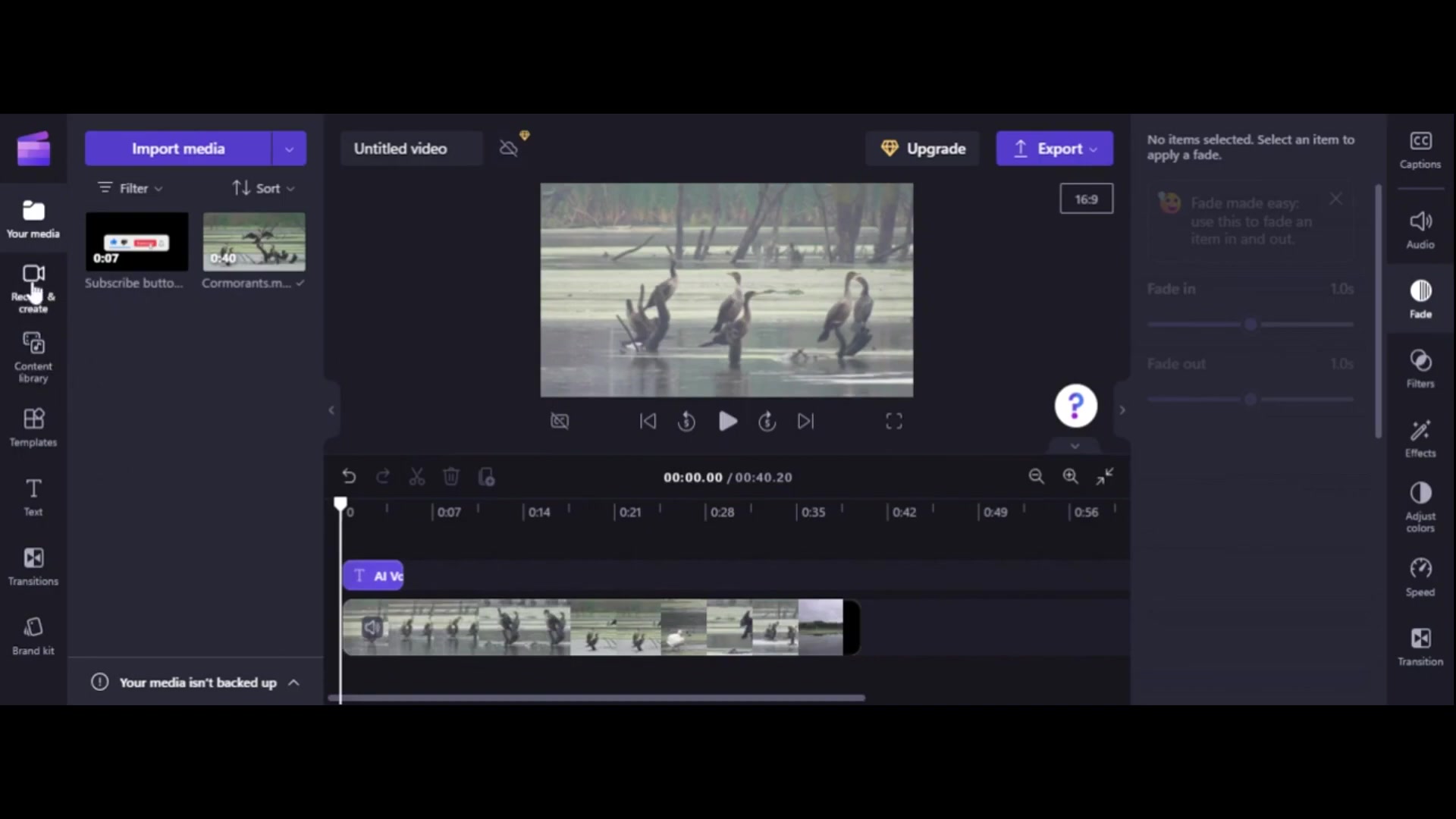Zoom in the timeline
Image resolution: width=1456 pixels, height=819 pixels.
tap(1070, 476)
